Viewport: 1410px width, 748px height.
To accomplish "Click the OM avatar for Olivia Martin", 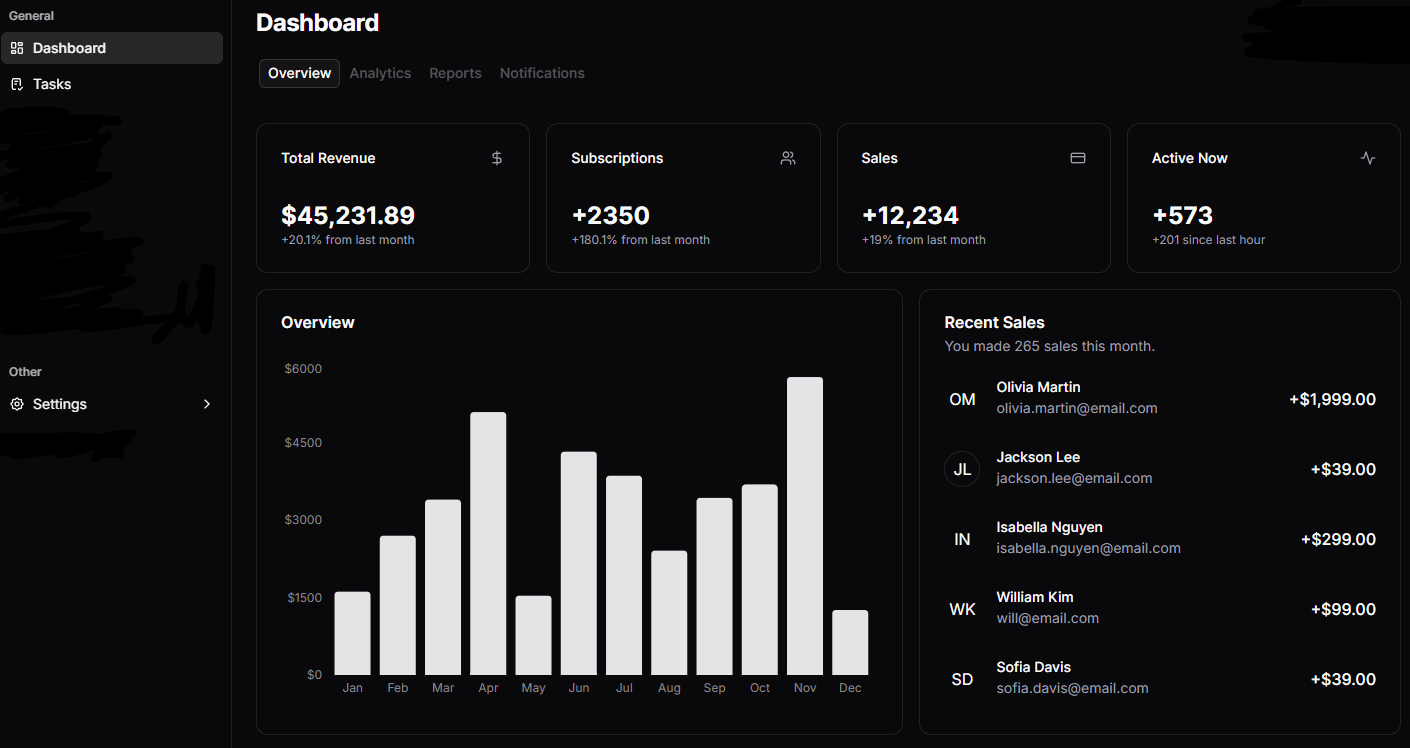I will [x=962, y=399].
